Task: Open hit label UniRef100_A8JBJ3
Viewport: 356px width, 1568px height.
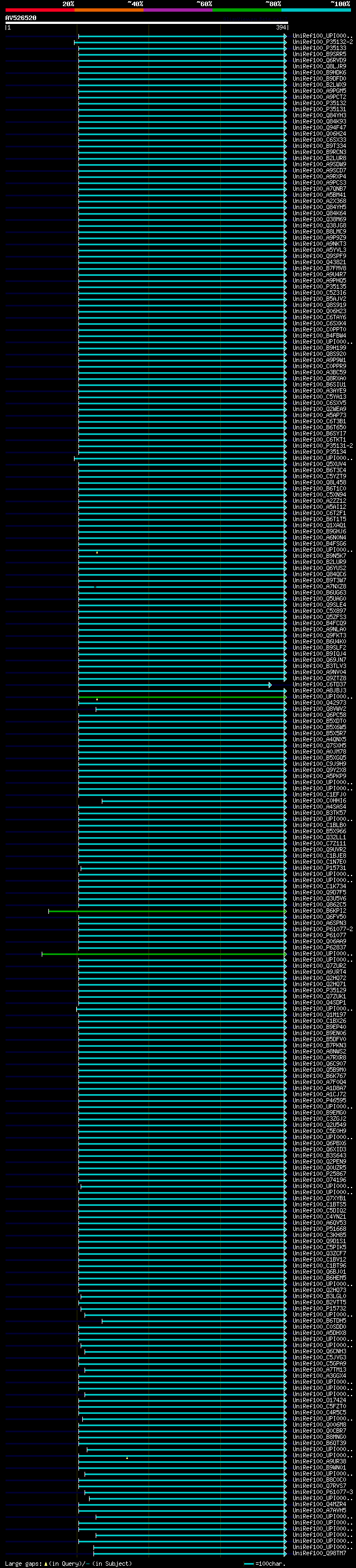Action: [x=319, y=691]
